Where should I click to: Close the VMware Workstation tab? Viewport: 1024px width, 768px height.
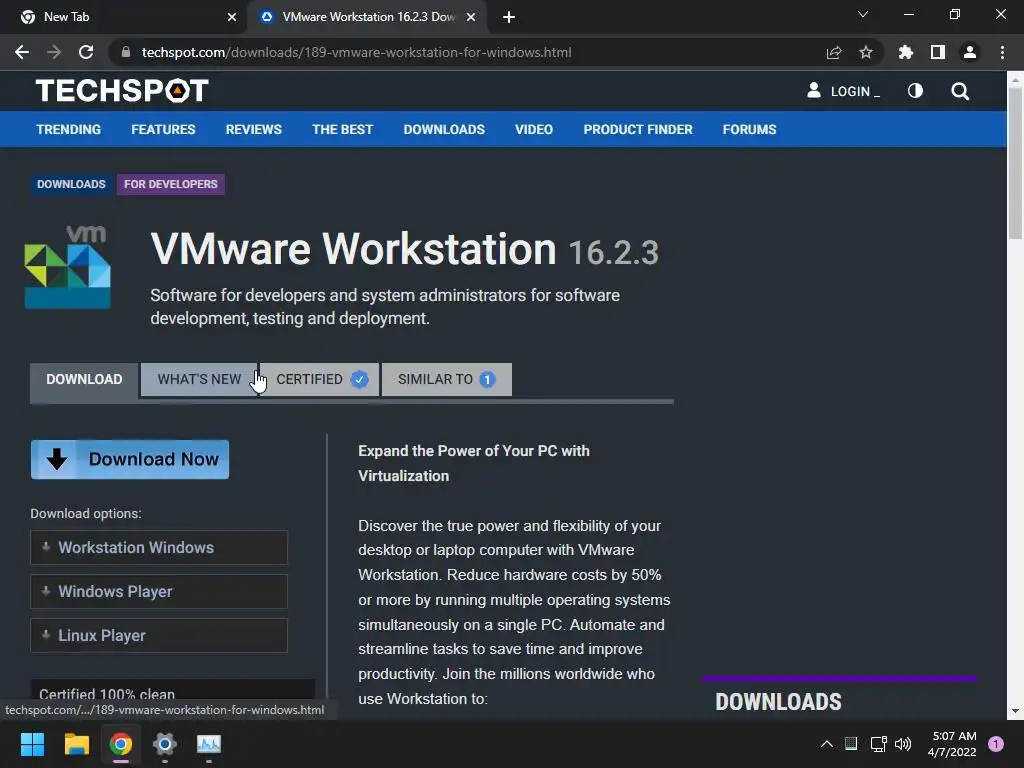coord(471,17)
